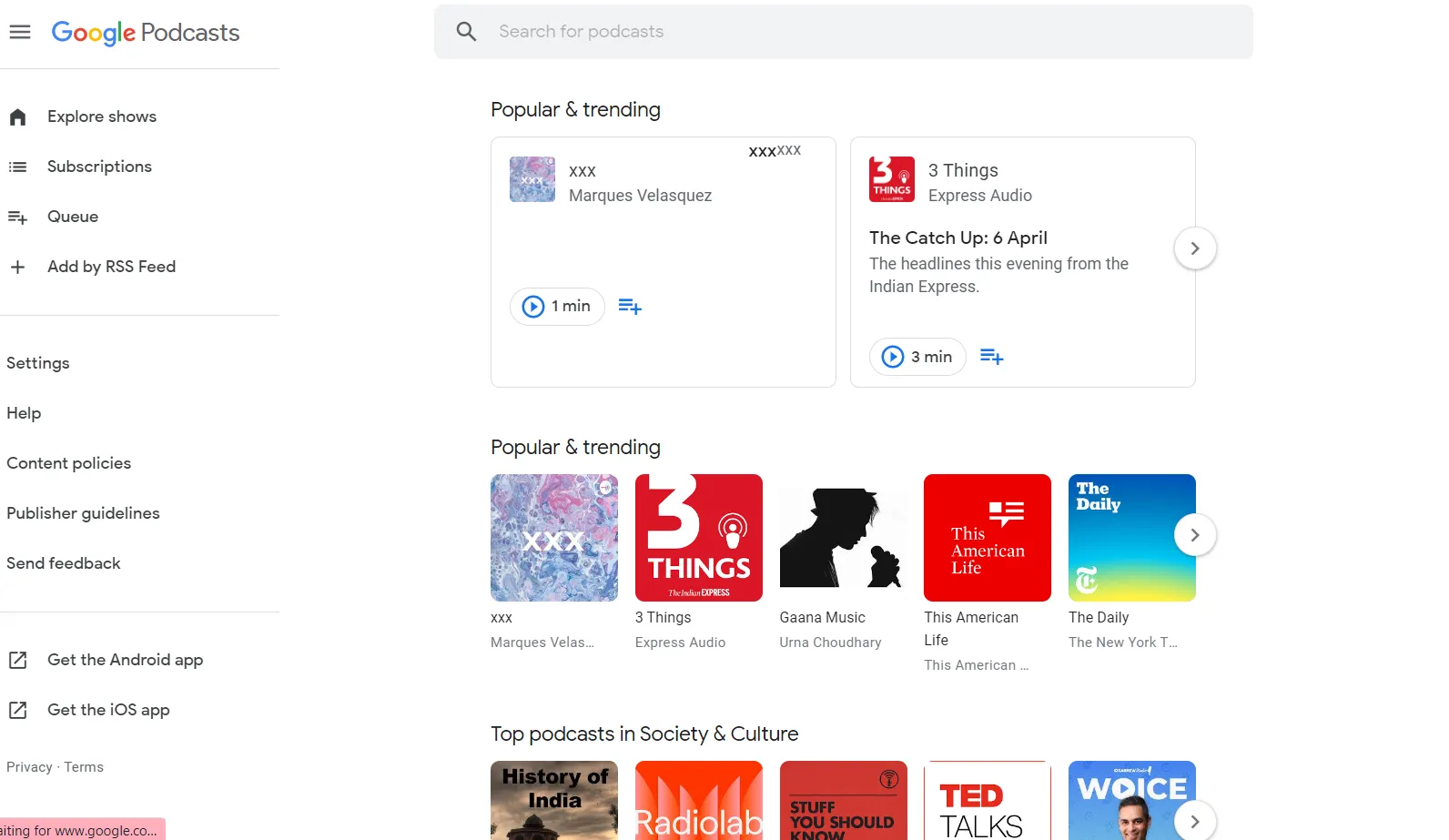Show more Popular & trending shows
The image size is (1449, 840).
pyautogui.click(x=1194, y=535)
